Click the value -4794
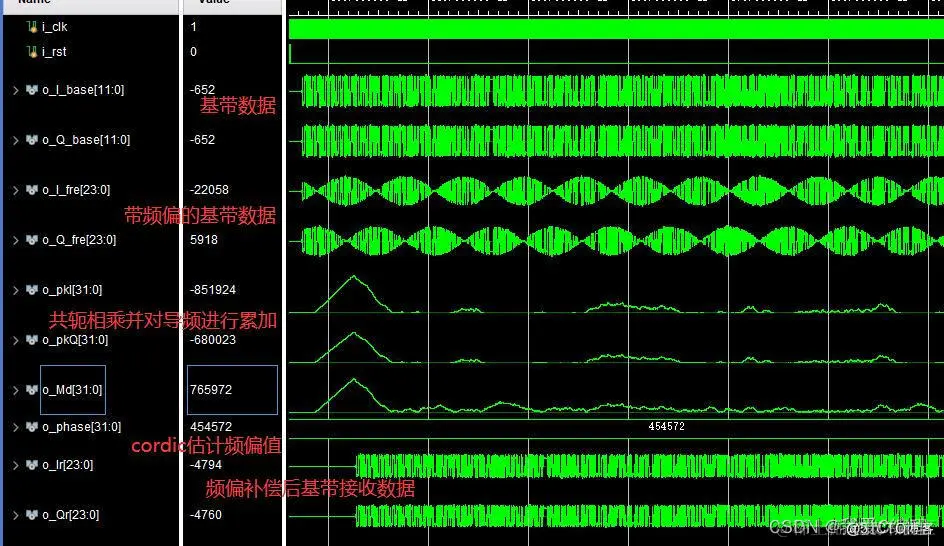The width and height of the screenshot is (944, 546). point(206,465)
